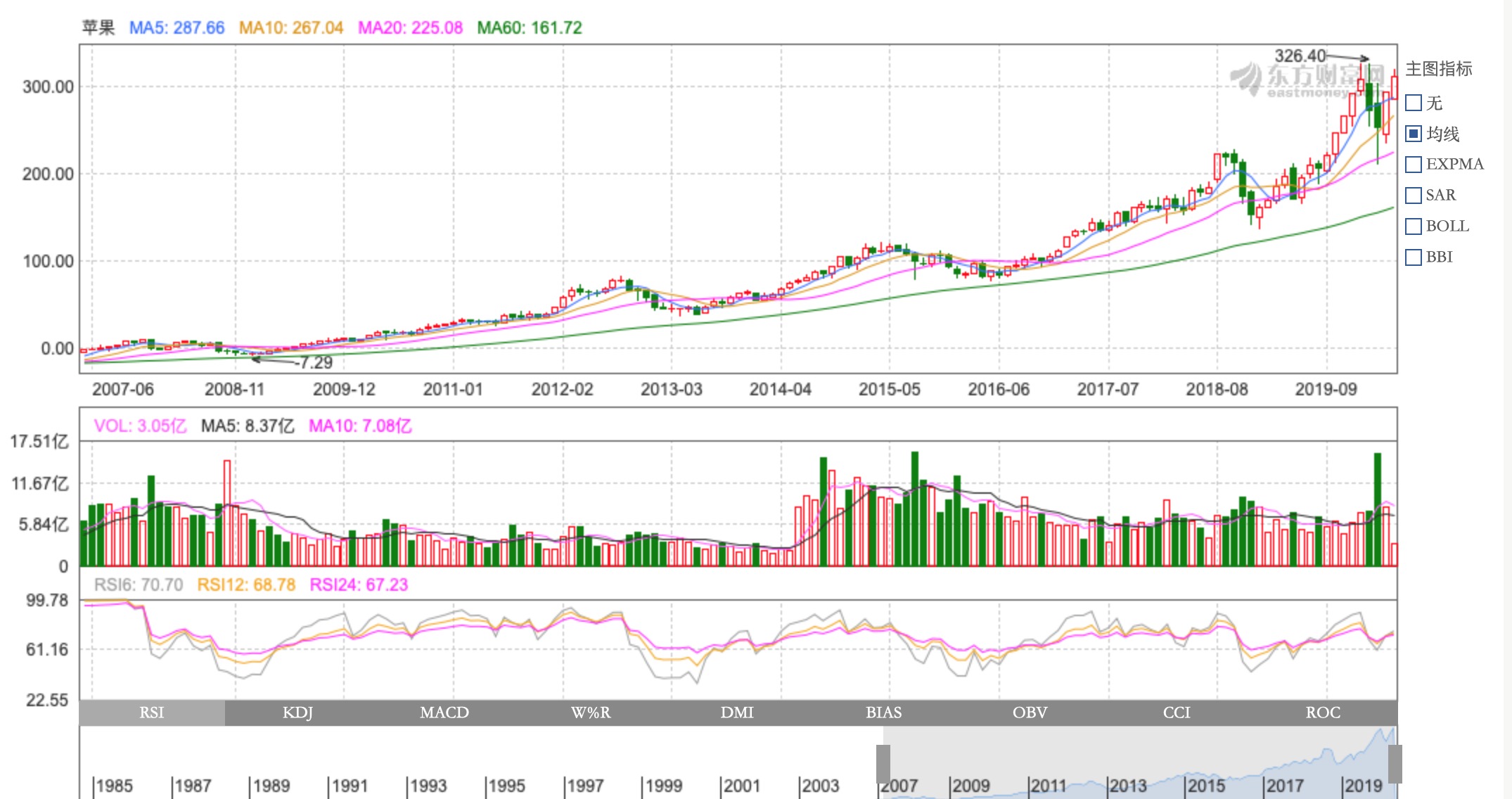Click the RSI24: 67.23 value label
1512x799 pixels.
[359, 584]
